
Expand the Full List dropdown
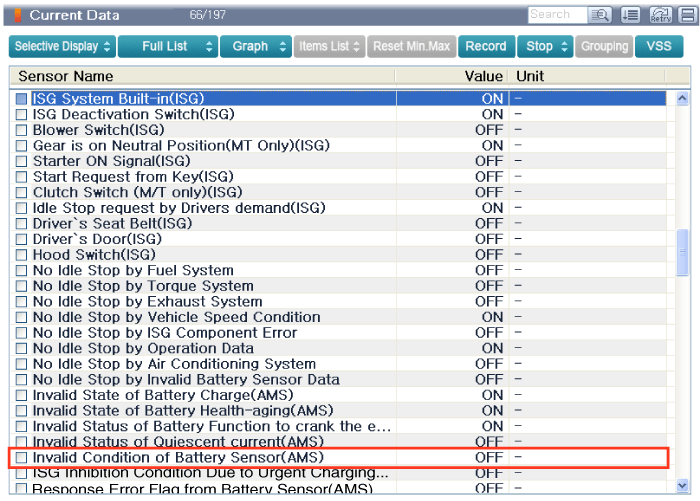(167, 46)
